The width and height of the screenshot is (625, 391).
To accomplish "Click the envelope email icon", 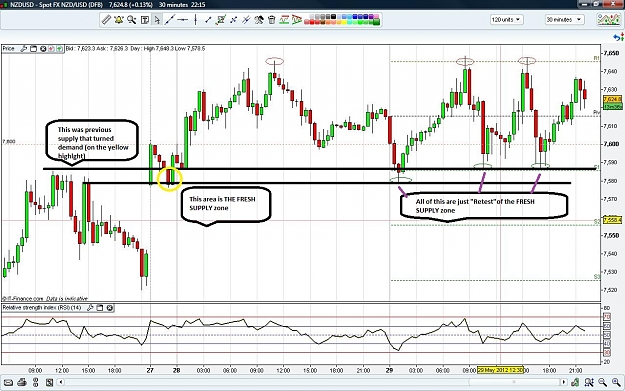I will [8, 383].
